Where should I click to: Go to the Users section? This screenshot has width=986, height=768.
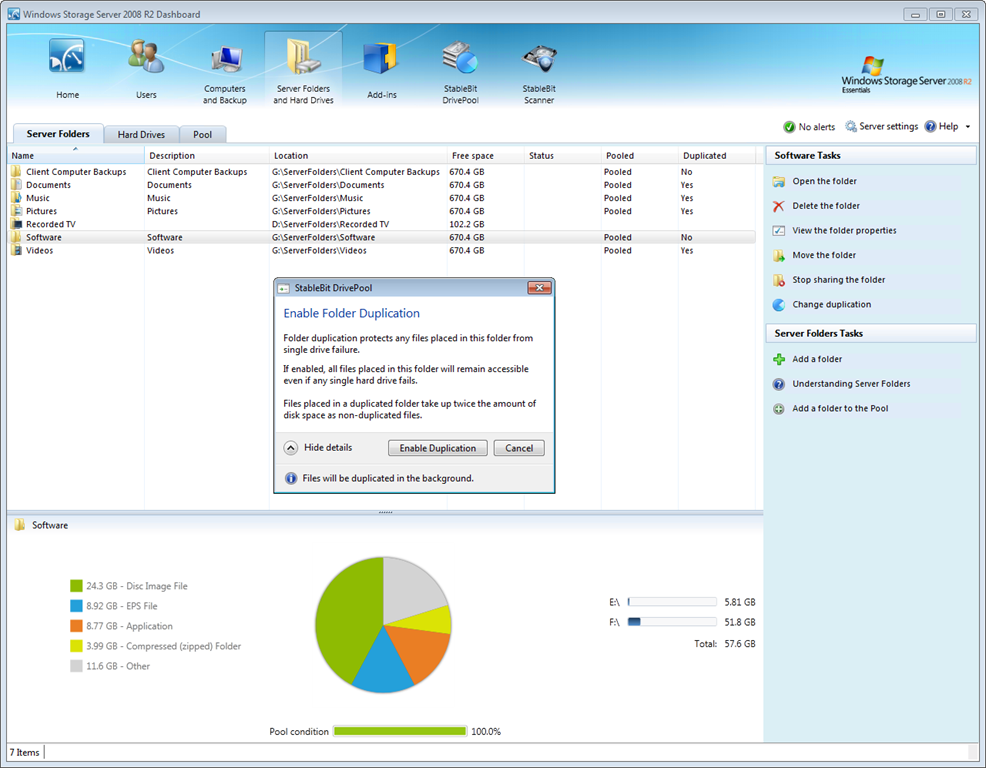click(x=146, y=69)
